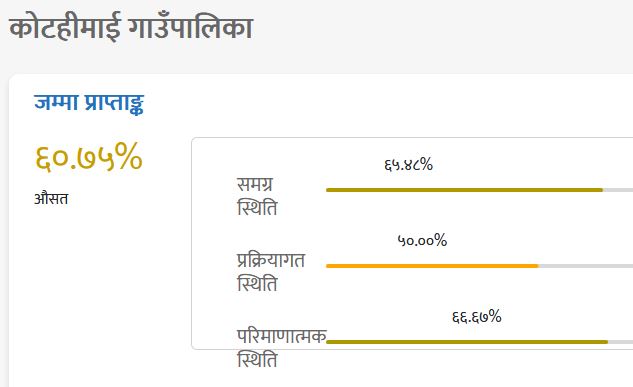
Task: Select the जम्मा प्राप्ताङ्क section heading
Action: 89,103
